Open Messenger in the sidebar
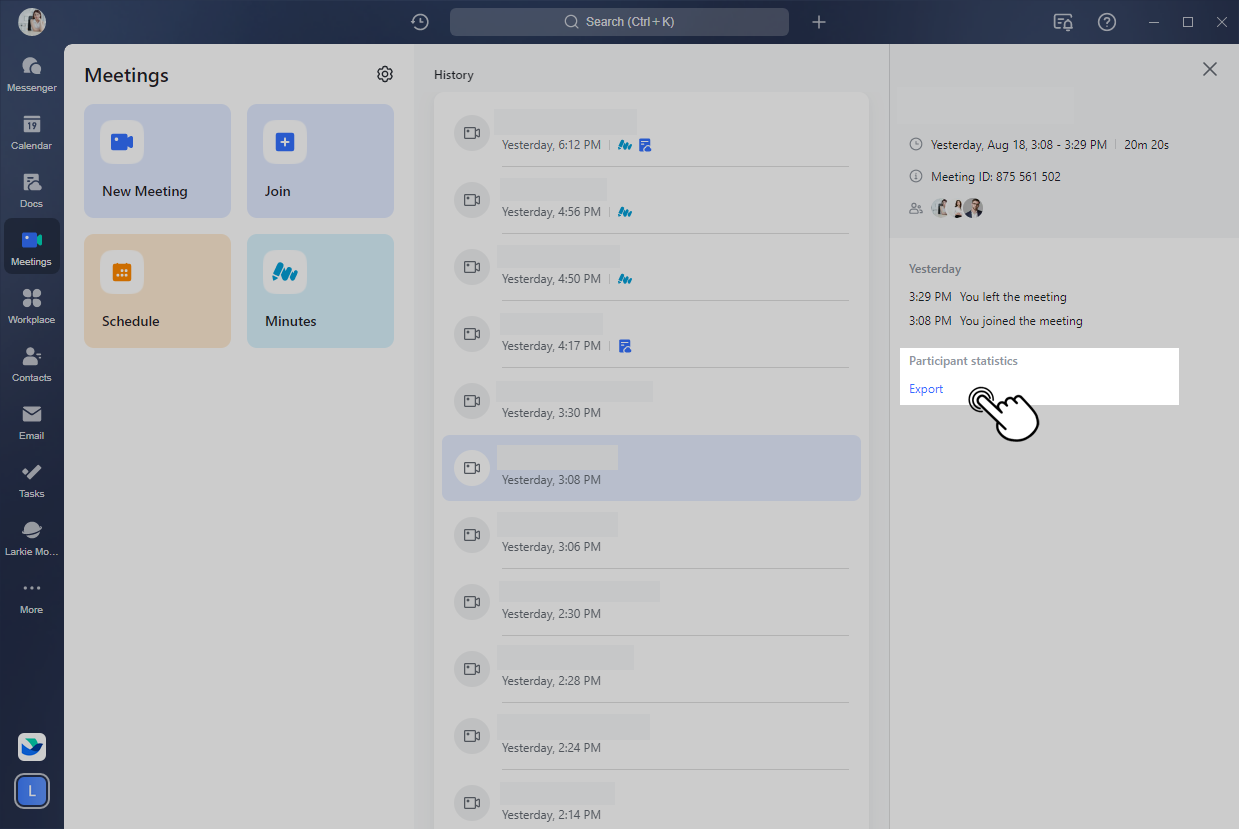 [x=31, y=74]
